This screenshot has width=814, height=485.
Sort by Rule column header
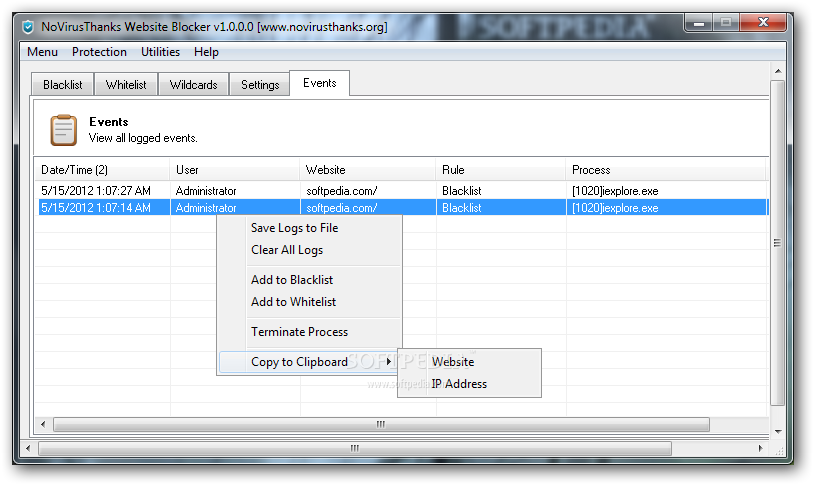(500, 170)
